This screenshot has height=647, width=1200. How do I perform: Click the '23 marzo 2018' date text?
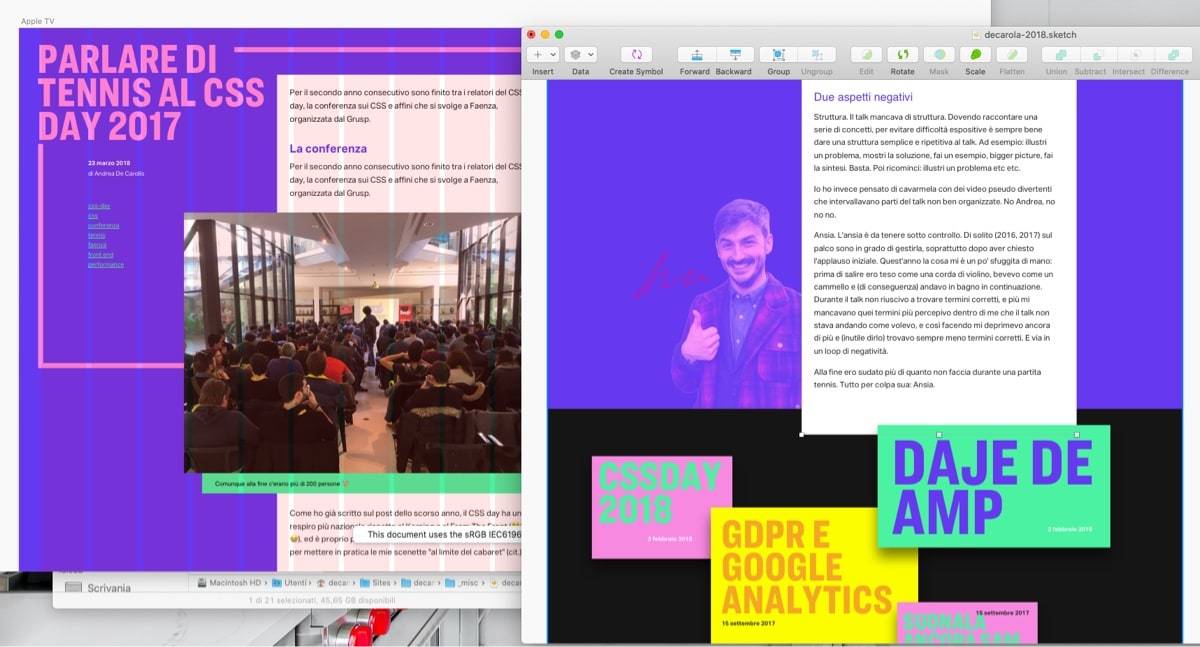109,163
